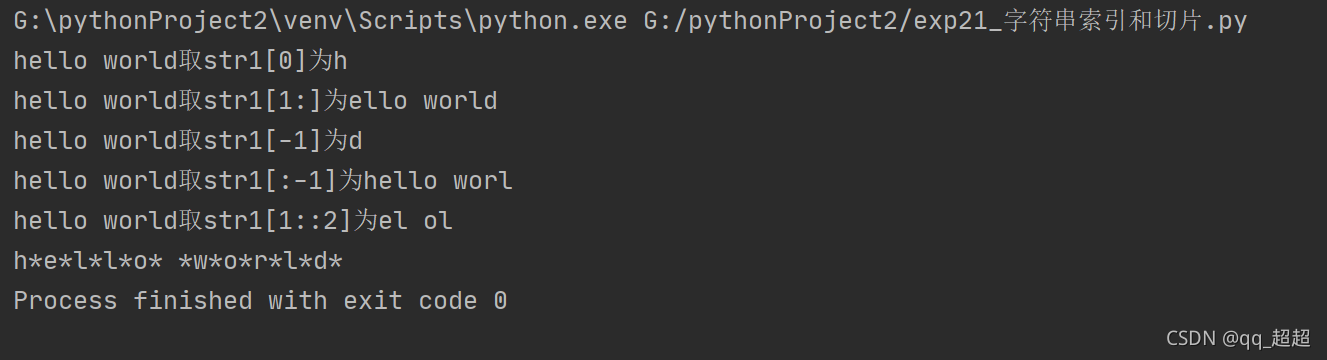The image size is (1327, 360).
Task: Click the h*e*l*l*o* *w*o*r*l*d* line
Action: point(178,261)
